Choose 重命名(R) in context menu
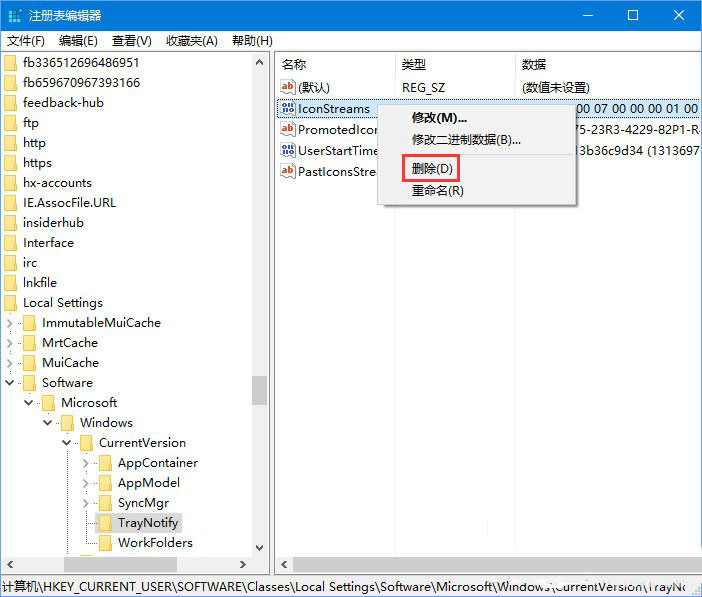The image size is (702, 597). click(476, 191)
